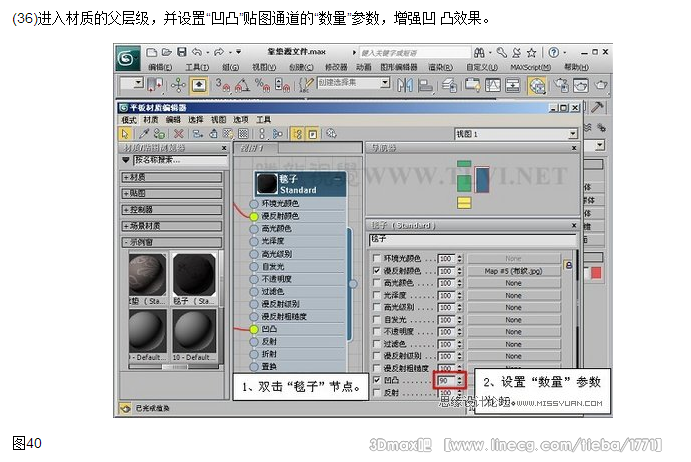Open the 视图 1 view dropdown
The height and width of the screenshot is (462, 691).
pos(516,132)
